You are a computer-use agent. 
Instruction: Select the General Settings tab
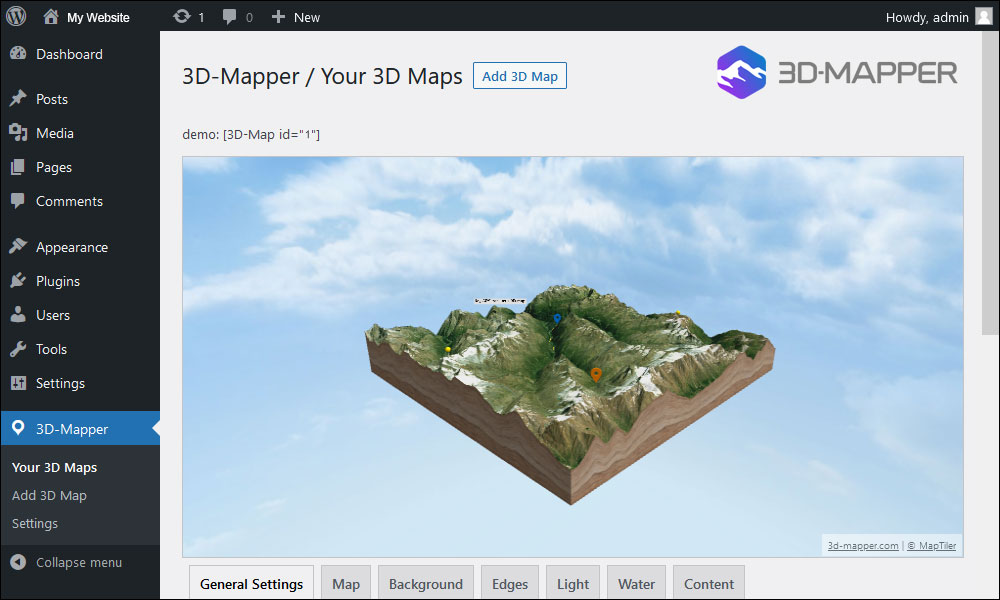(x=251, y=583)
